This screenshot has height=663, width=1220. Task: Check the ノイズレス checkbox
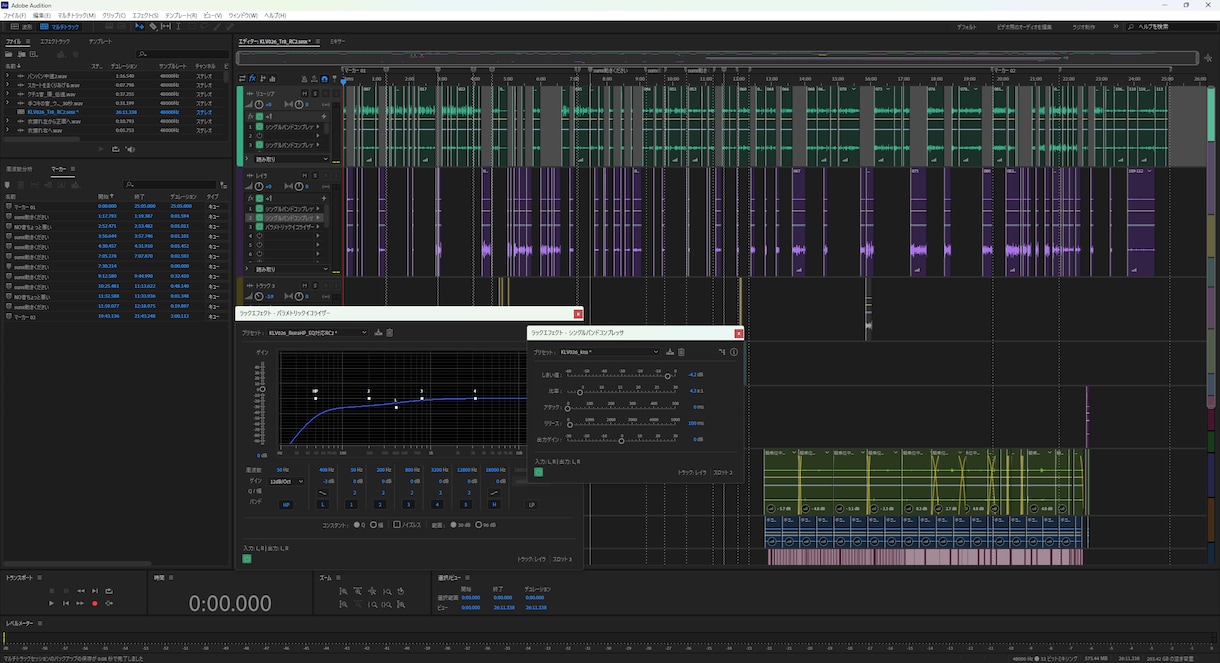[x=397, y=524]
